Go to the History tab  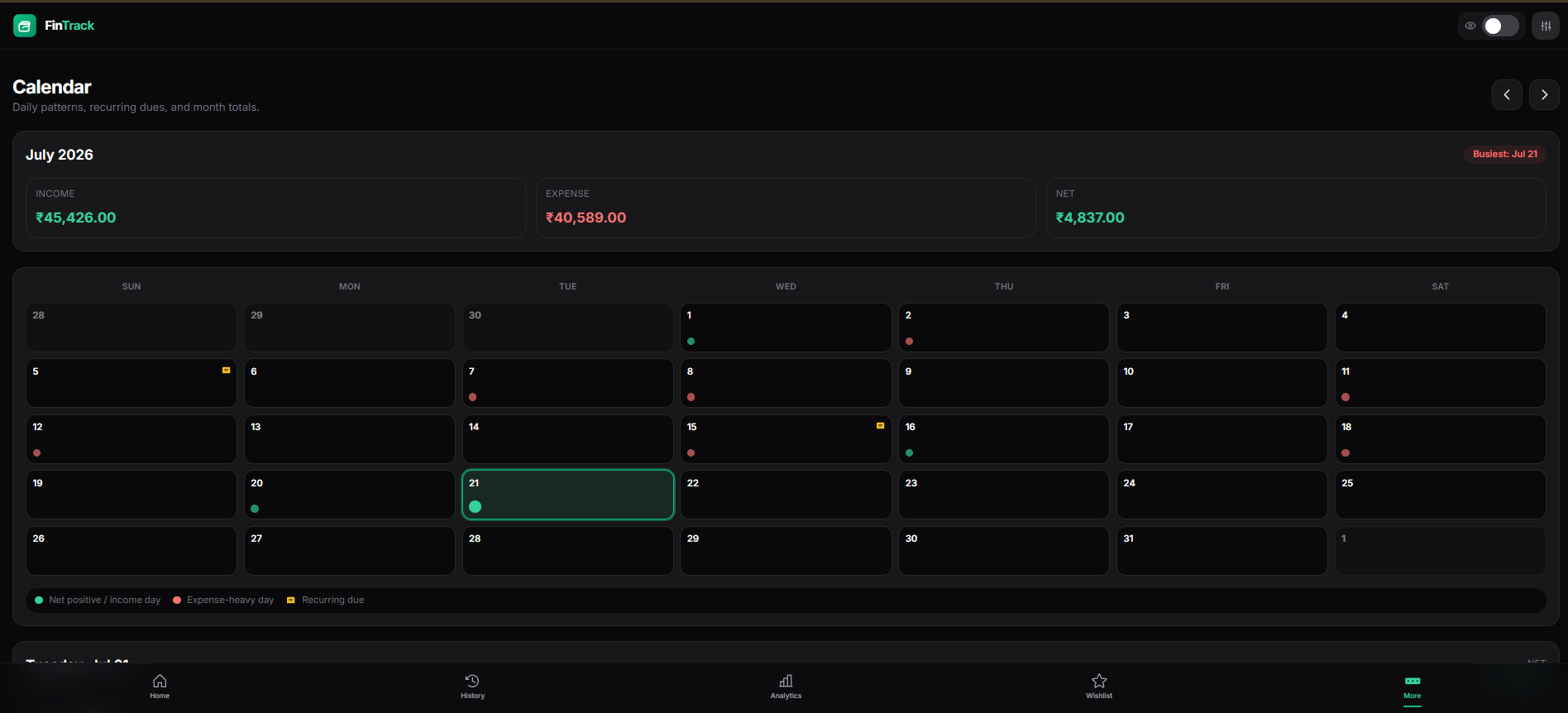472,687
